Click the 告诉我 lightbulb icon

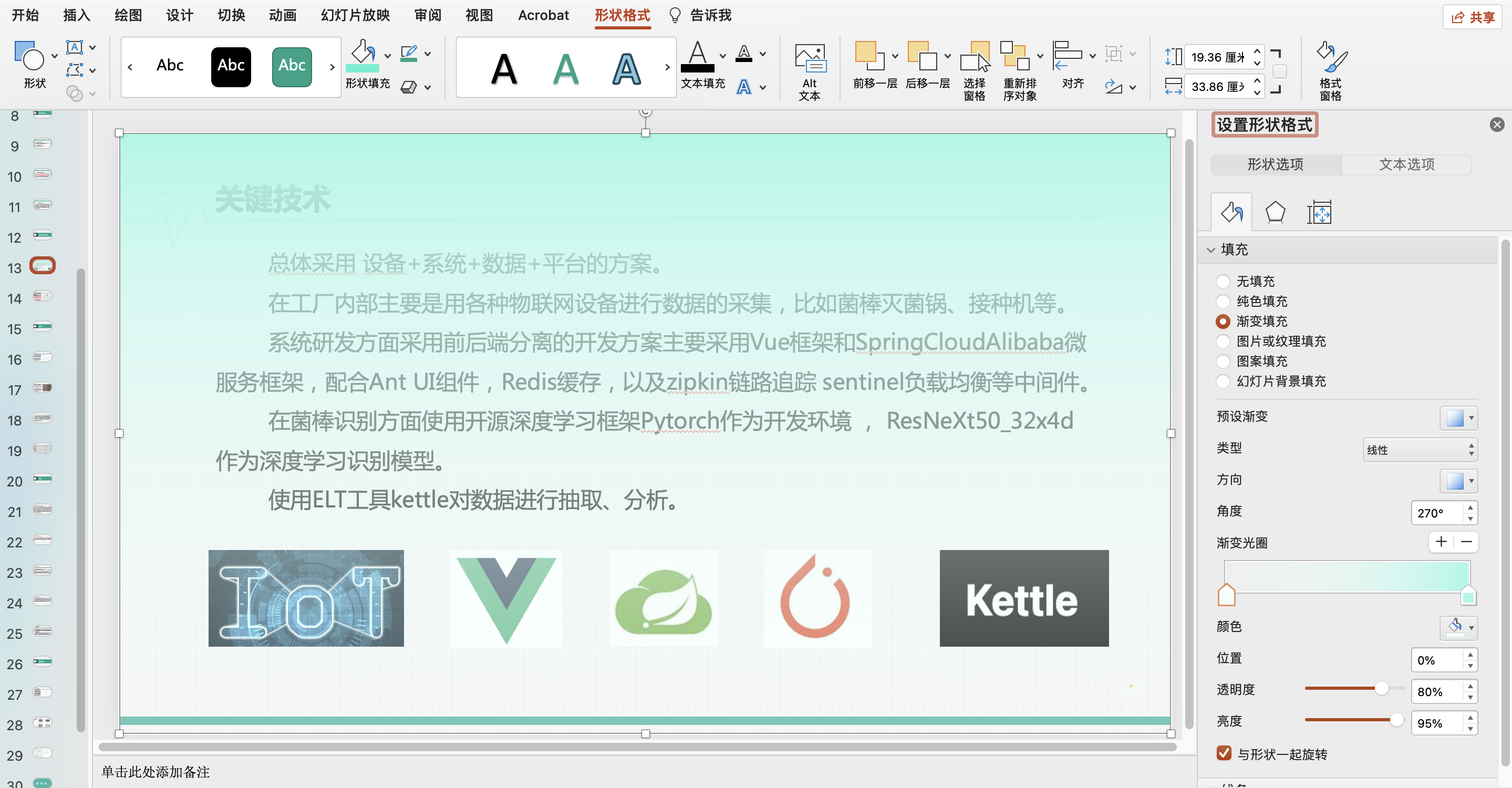tap(675, 15)
